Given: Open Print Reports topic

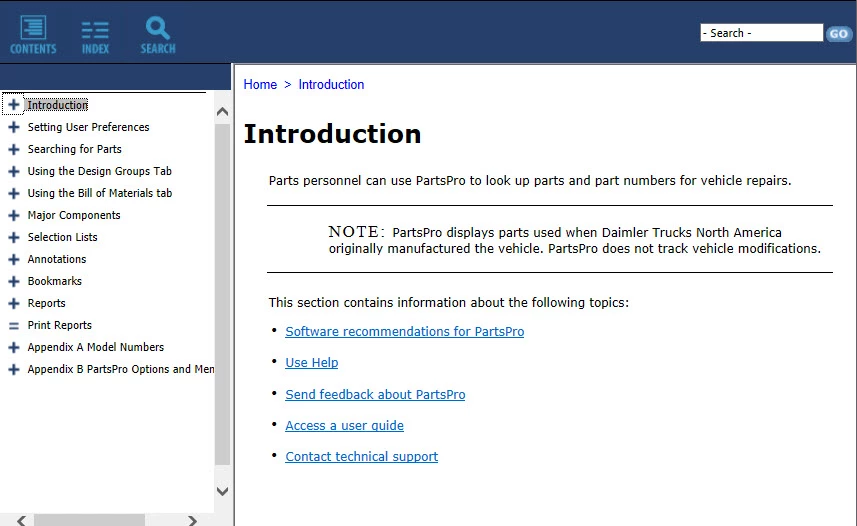Looking at the screenshot, I should pyautogui.click(x=60, y=325).
